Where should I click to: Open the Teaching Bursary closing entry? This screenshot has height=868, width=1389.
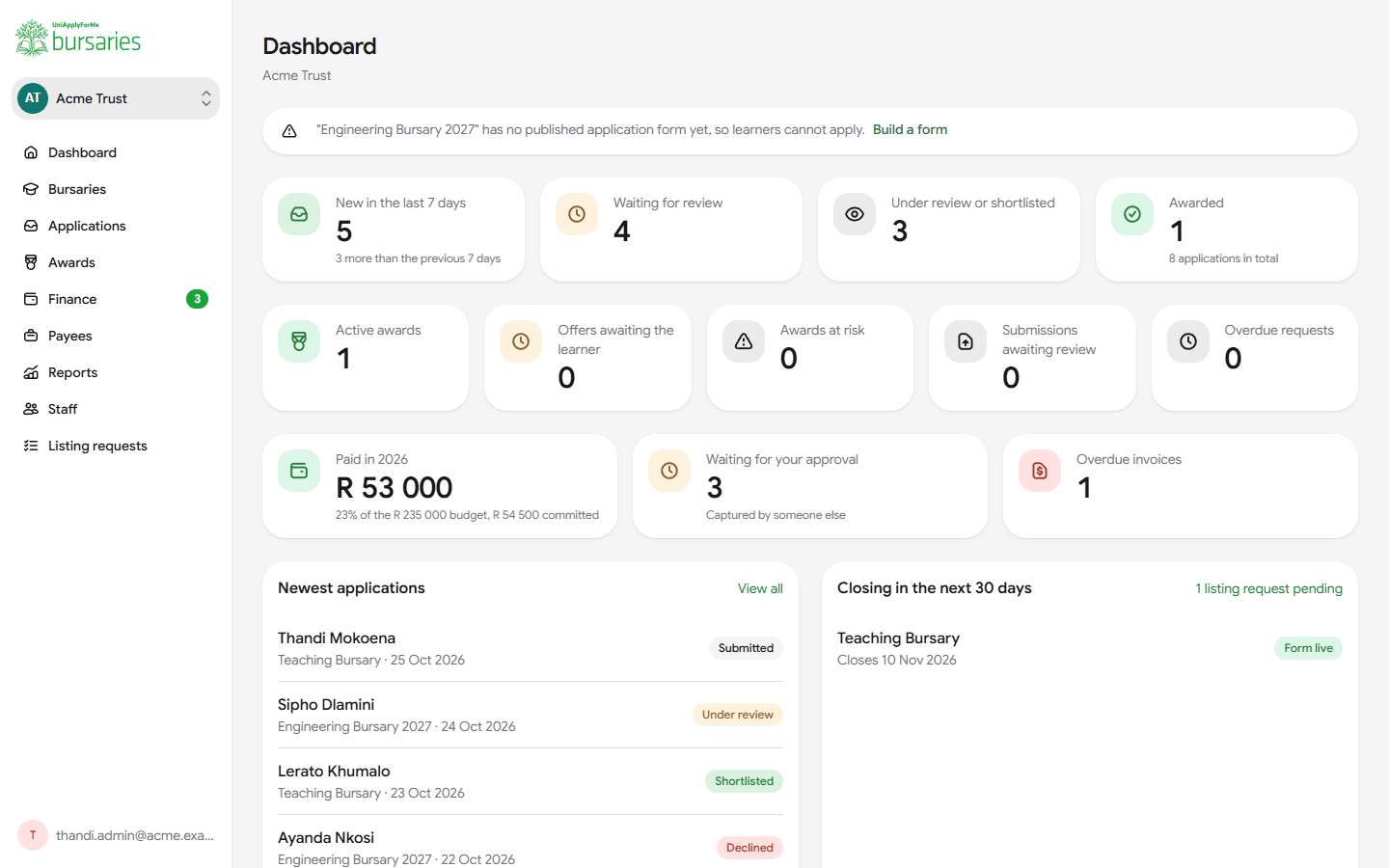pyautogui.click(x=1090, y=648)
